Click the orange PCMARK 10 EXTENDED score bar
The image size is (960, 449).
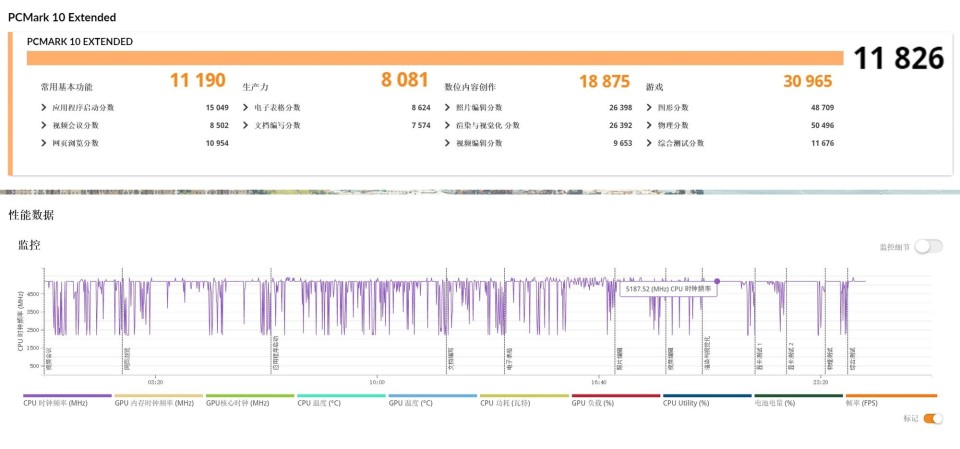point(435,58)
